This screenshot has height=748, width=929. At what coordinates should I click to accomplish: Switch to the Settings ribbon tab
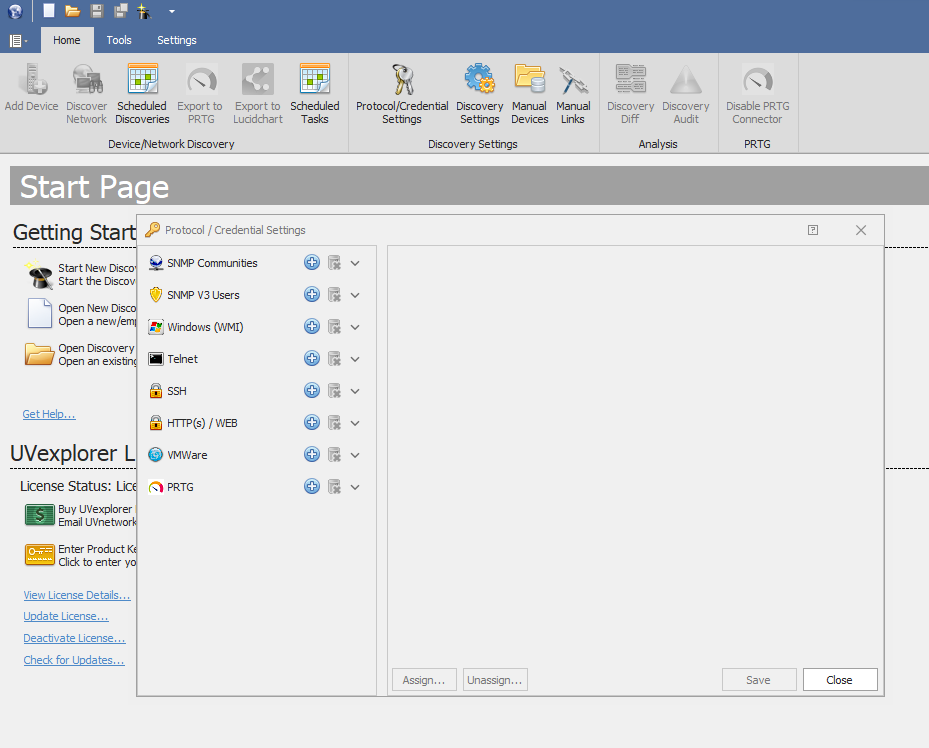177,40
